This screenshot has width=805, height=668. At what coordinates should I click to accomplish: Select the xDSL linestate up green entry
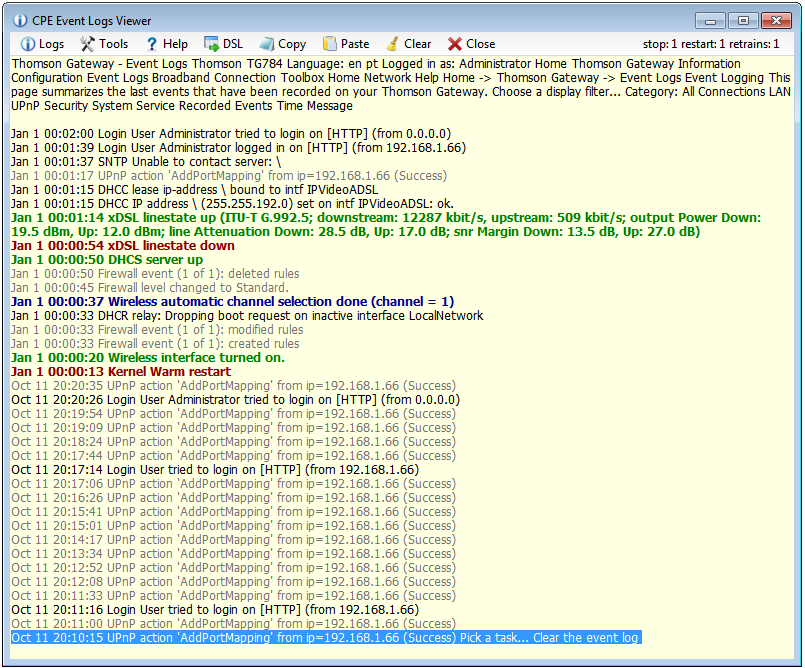(354, 218)
